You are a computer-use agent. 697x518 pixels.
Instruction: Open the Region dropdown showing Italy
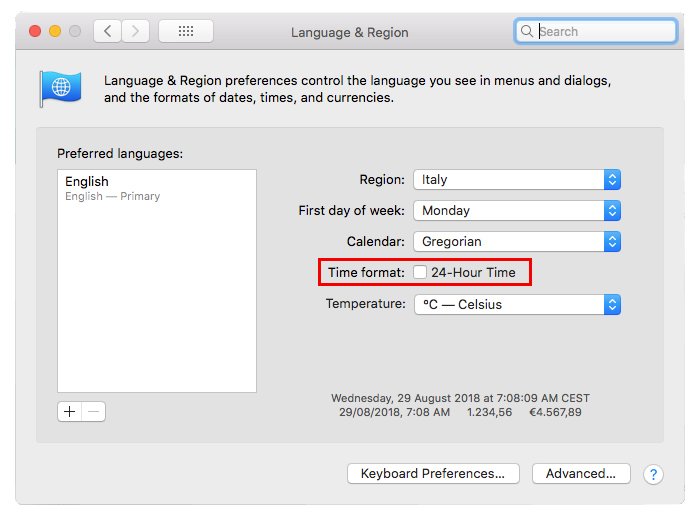click(x=517, y=180)
